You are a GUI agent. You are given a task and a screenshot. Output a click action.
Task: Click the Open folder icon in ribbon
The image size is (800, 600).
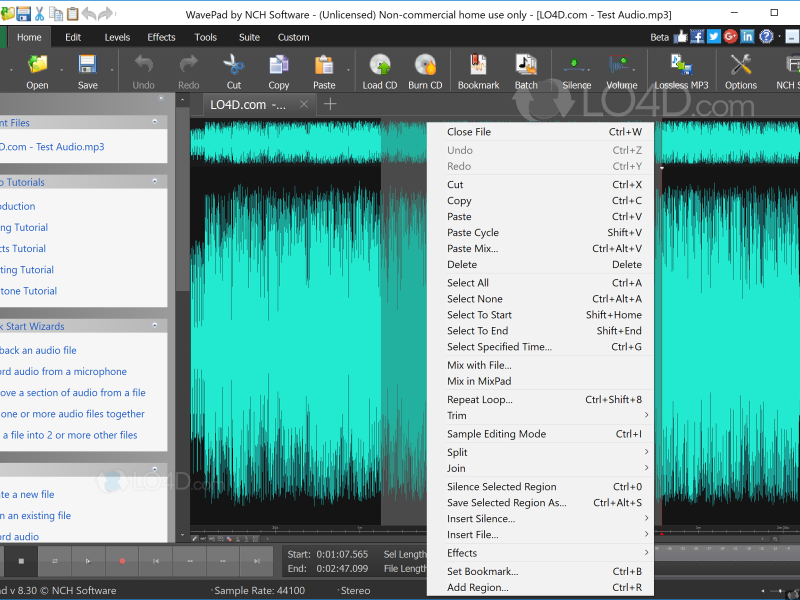[x=37, y=65]
